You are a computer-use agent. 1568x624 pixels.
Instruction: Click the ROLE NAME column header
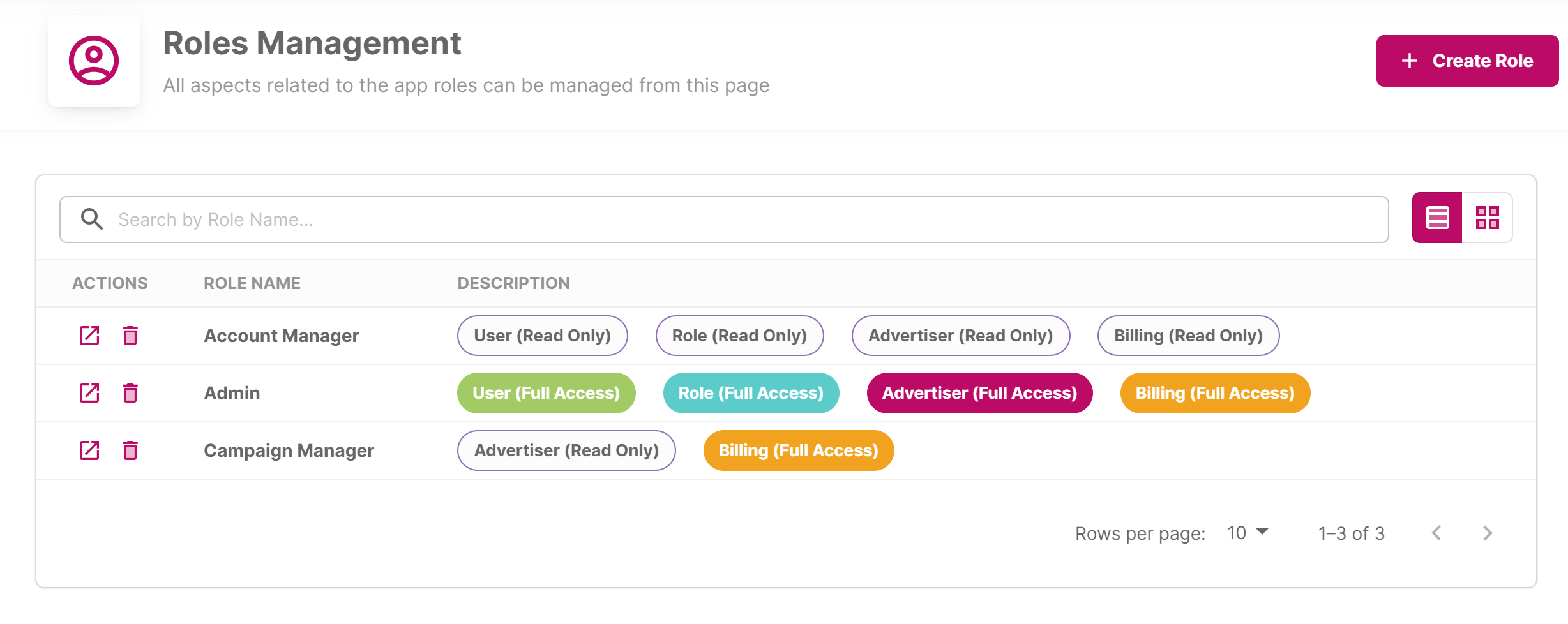252,283
